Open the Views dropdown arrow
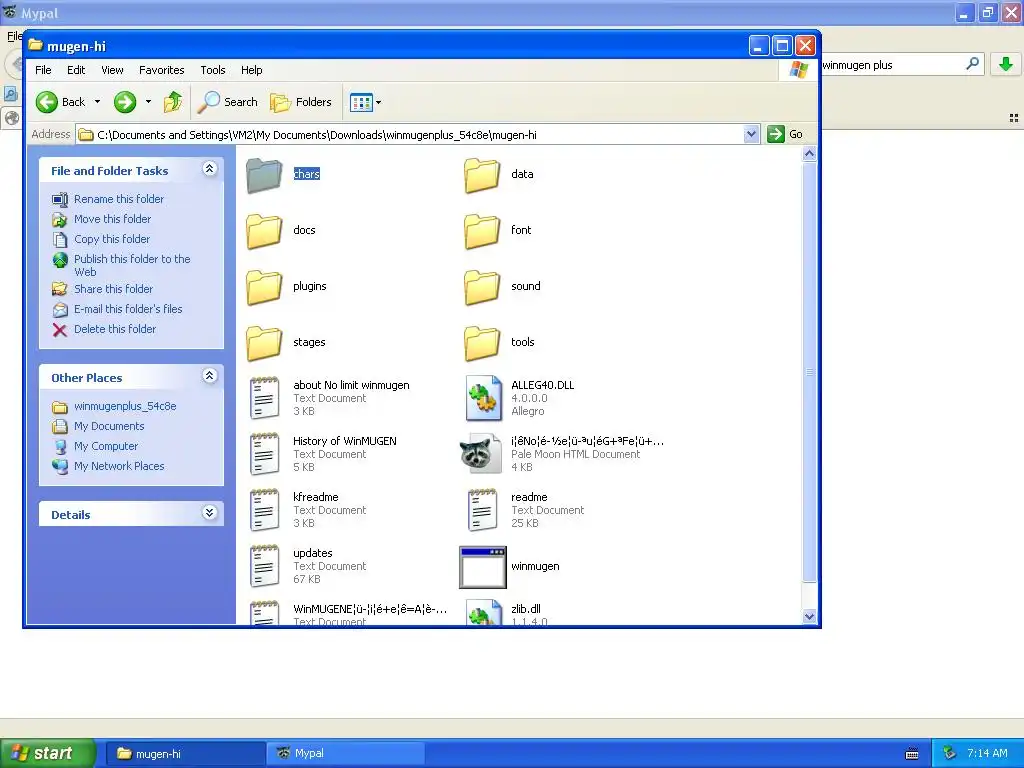The height and width of the screenshot is (768, 1024). tap(379, 102)
